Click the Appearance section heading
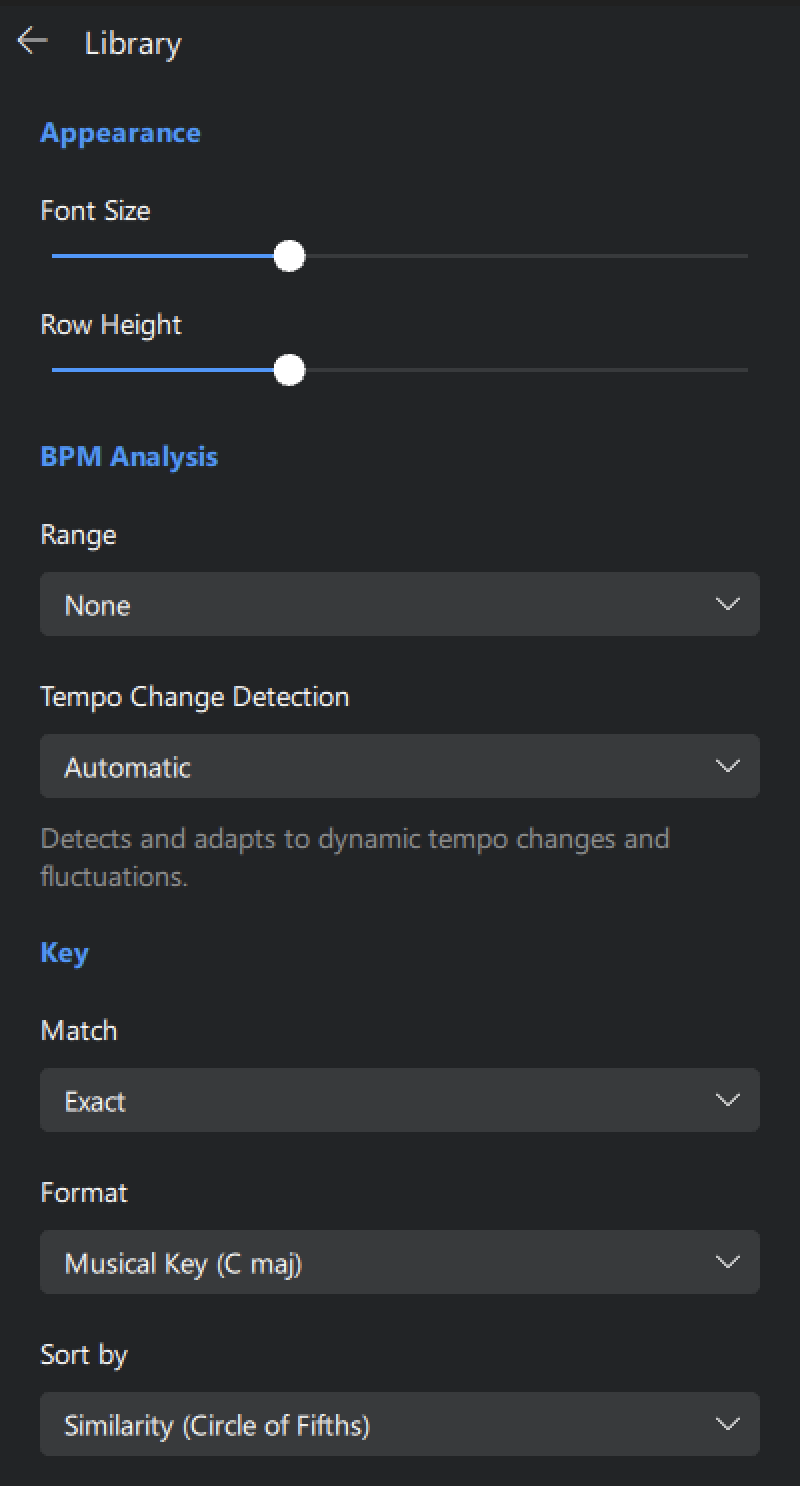Screen dimensions: 800x1486 (x=120, y=133)
